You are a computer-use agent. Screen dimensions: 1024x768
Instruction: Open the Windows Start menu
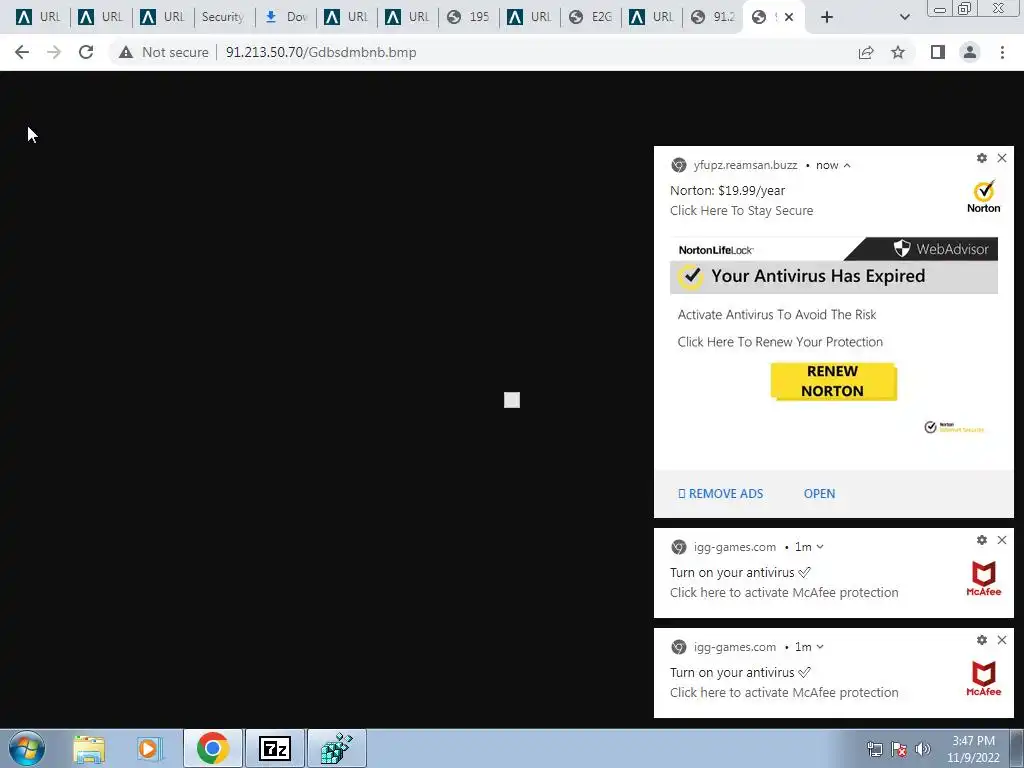27,748
